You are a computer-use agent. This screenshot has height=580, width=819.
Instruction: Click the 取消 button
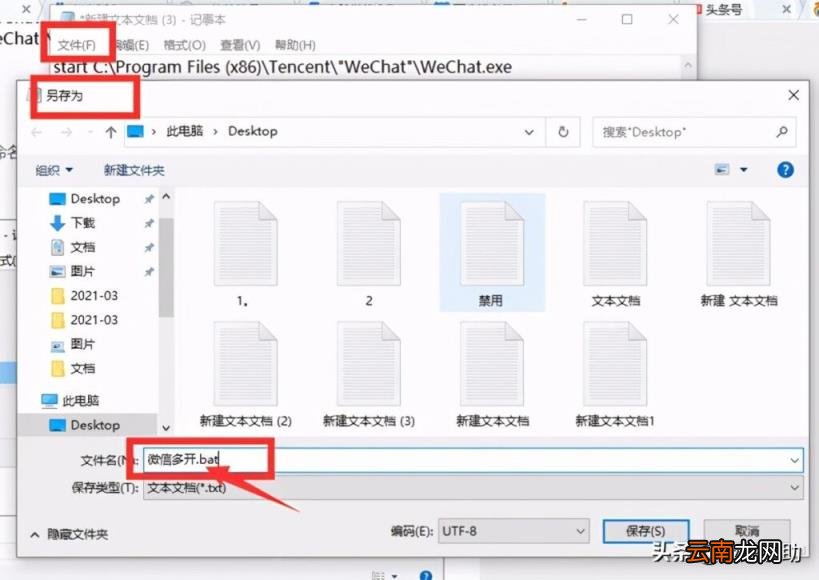[747, 531]
